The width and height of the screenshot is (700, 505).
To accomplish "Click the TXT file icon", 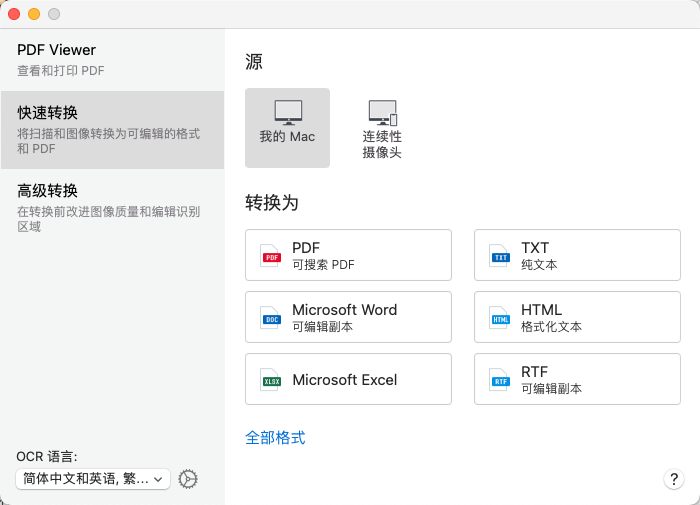I will [500, 256].
